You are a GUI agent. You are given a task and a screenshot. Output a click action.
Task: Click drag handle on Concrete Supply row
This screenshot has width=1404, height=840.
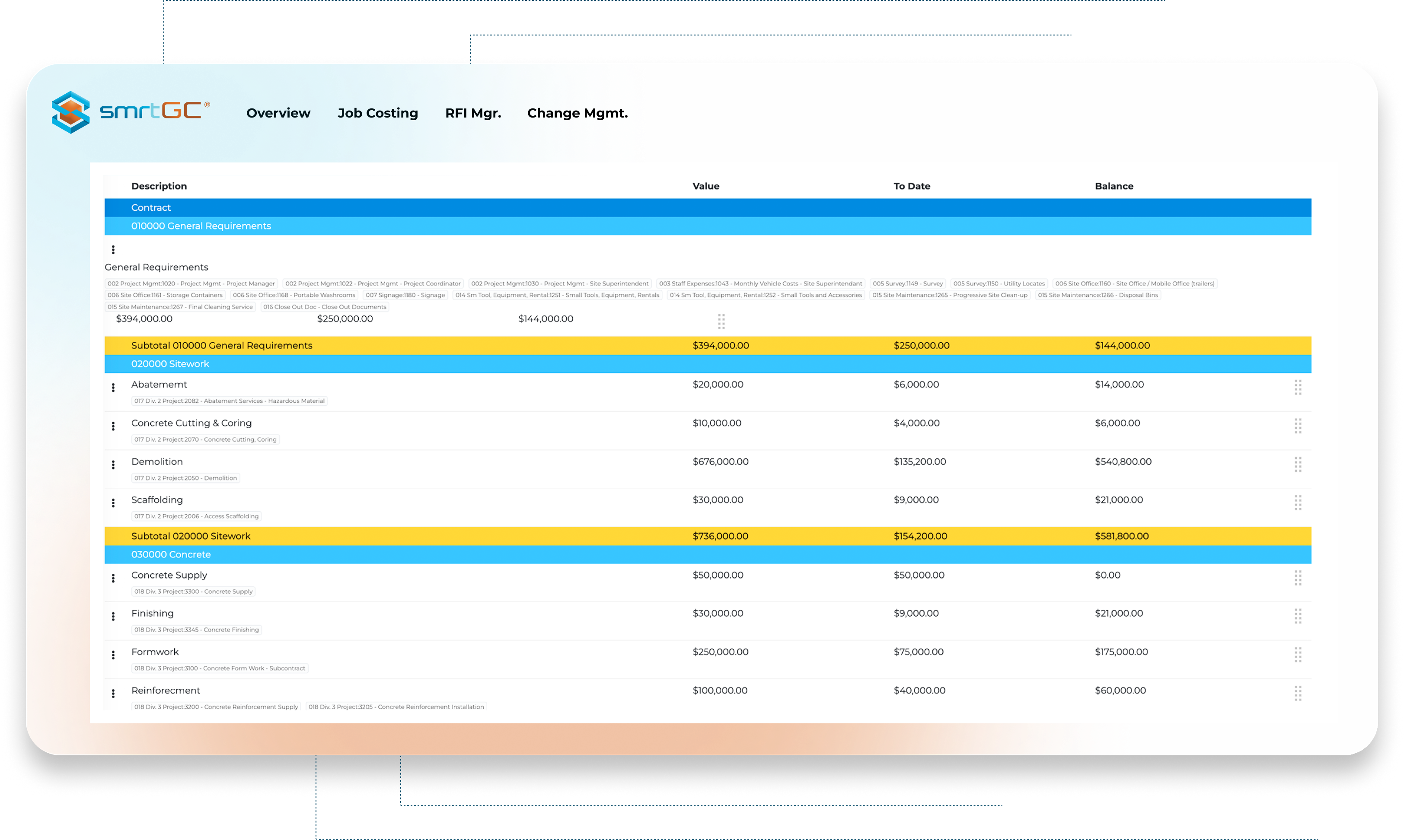[1298, 578]
